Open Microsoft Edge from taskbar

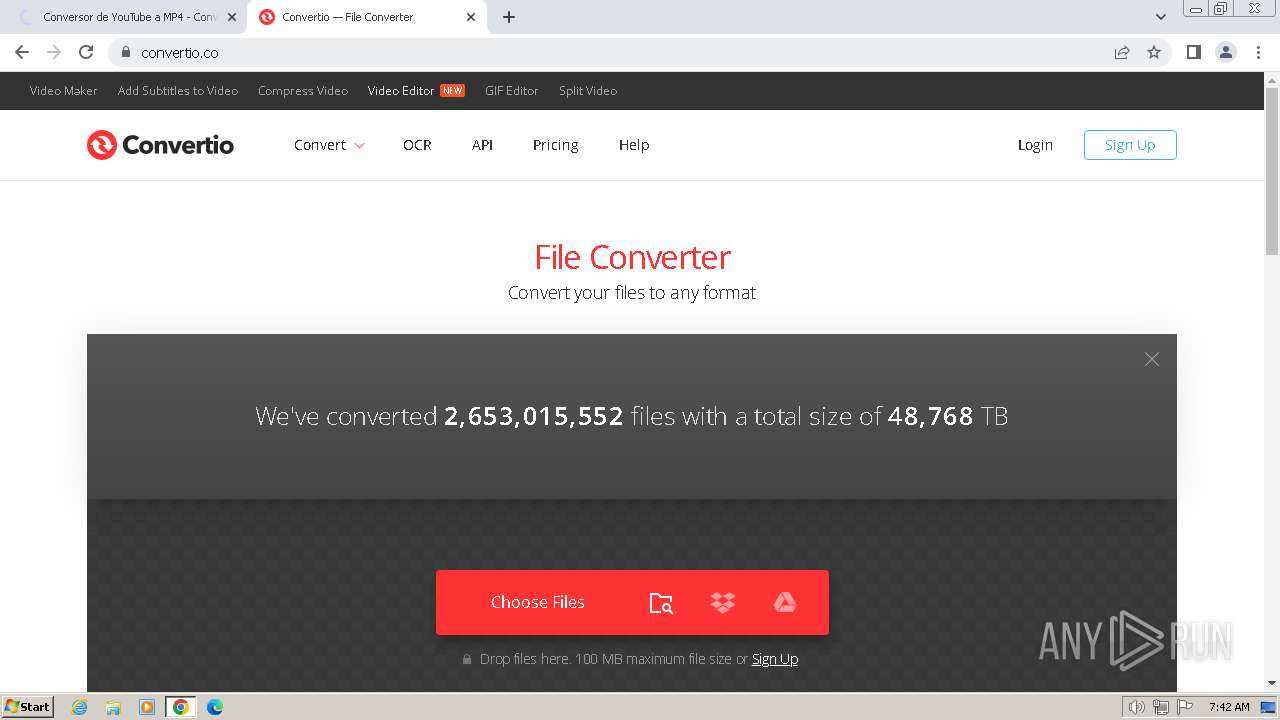(x=215, y=707)
